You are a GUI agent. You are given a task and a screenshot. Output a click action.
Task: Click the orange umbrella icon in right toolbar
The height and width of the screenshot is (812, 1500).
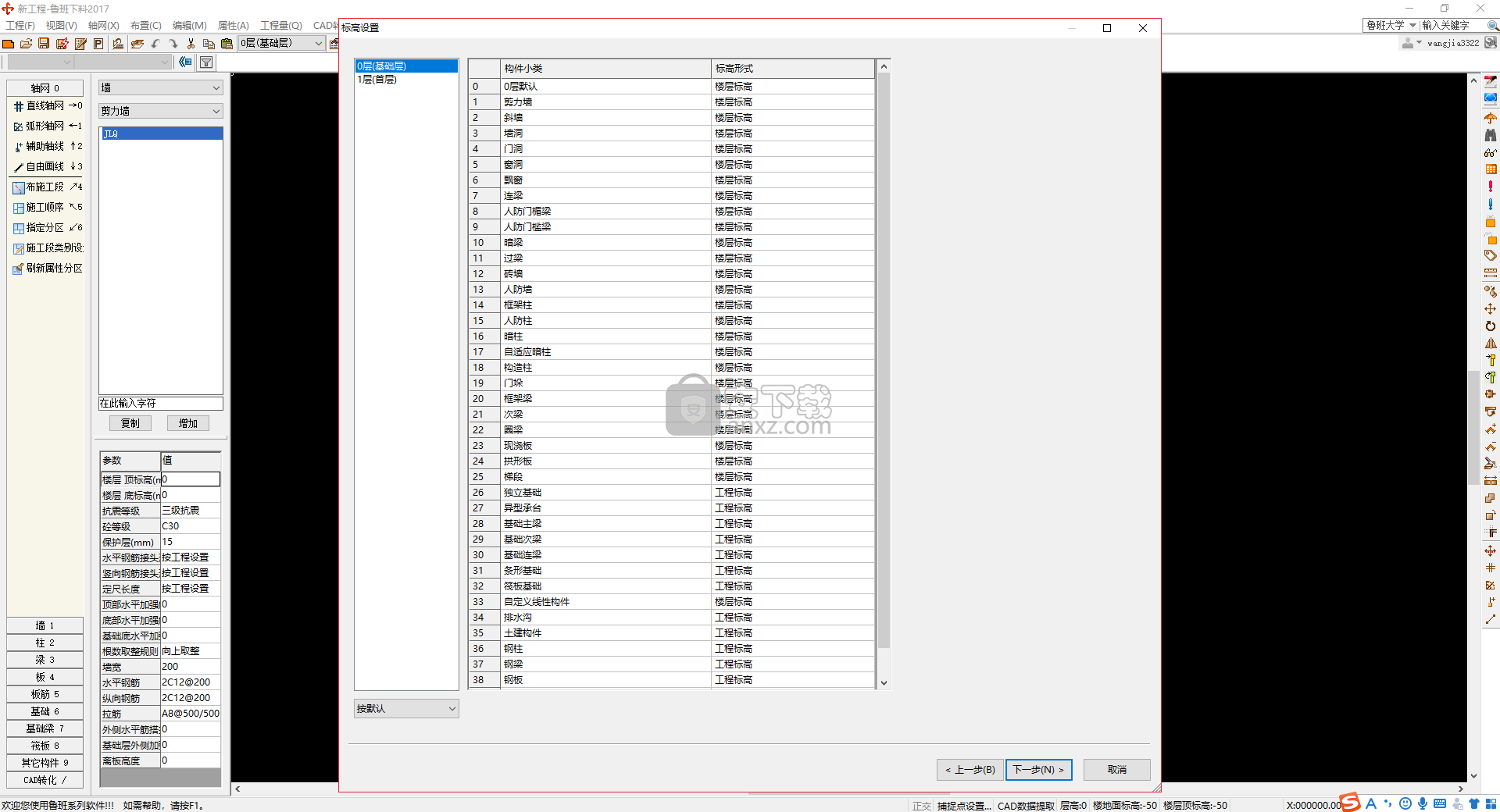1491,118
